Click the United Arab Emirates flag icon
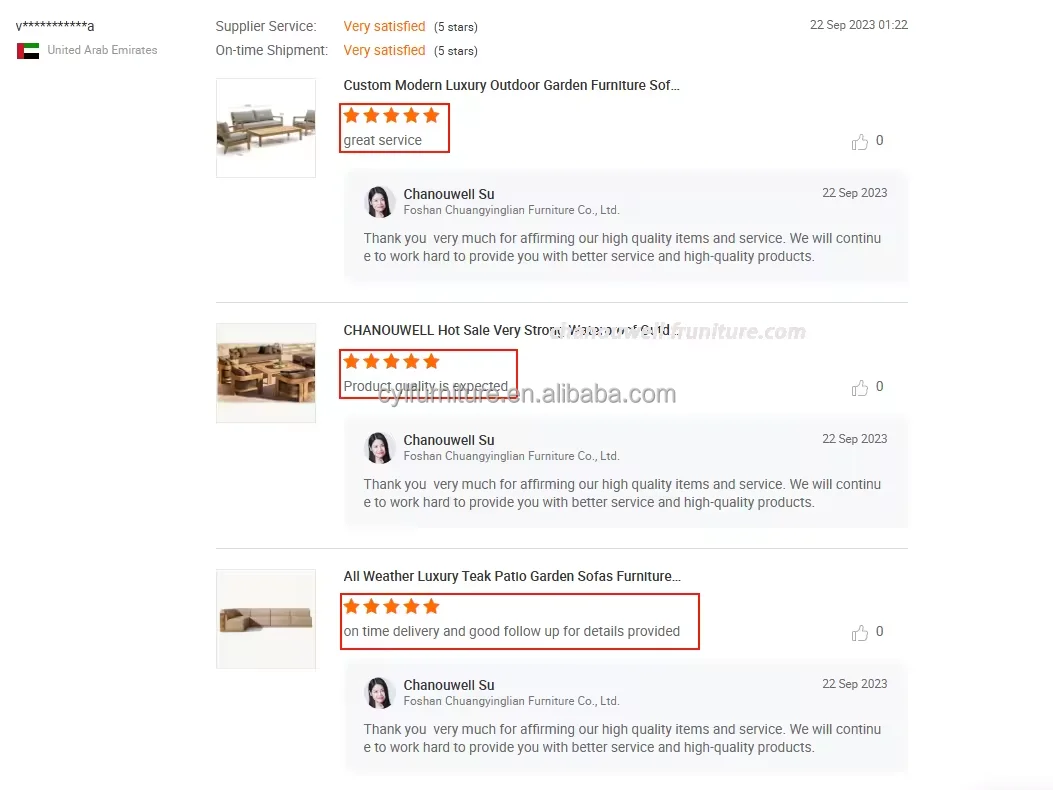Screen dimensions: 1053x790 point(28,50)
